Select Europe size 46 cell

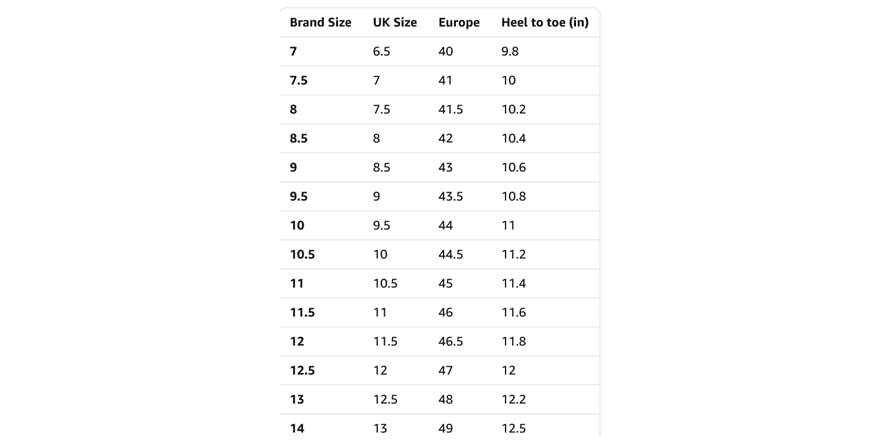tap(446, 313)
